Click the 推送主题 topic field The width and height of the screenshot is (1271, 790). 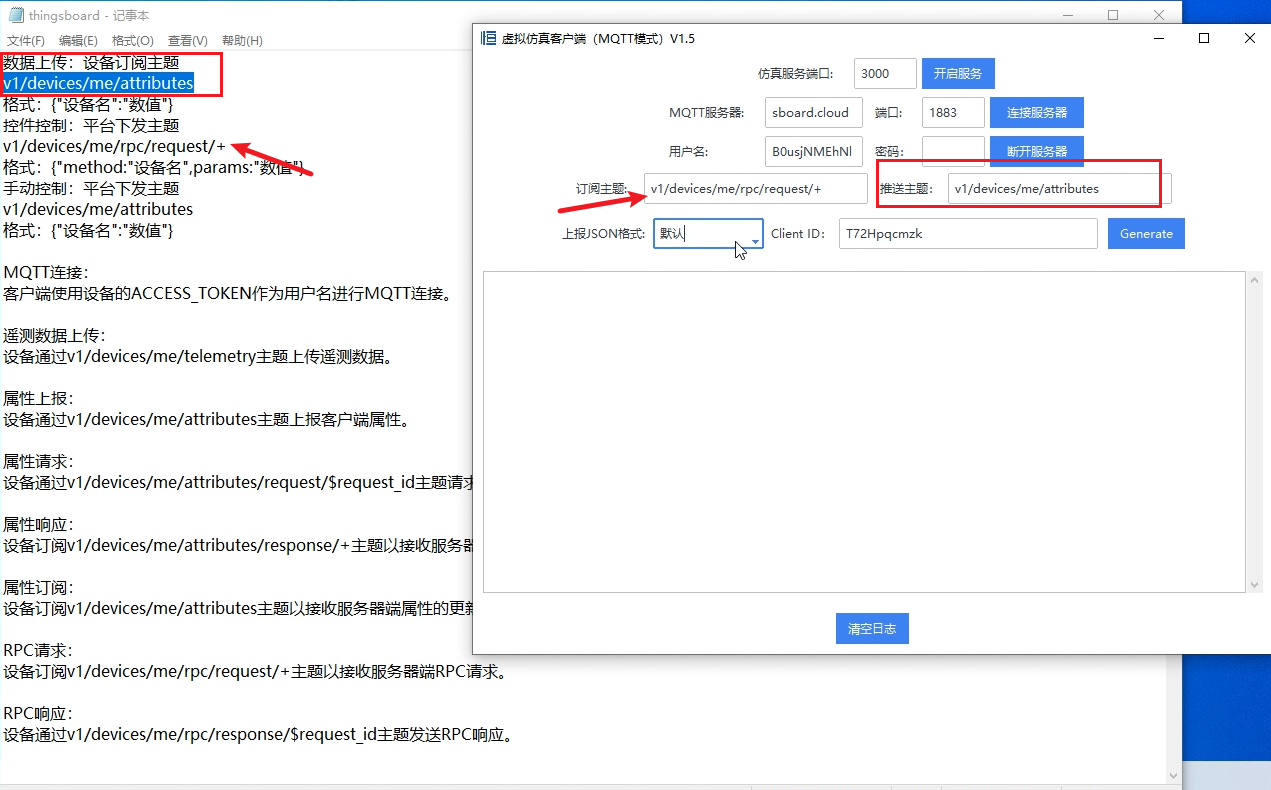[x=1058, y=188]
